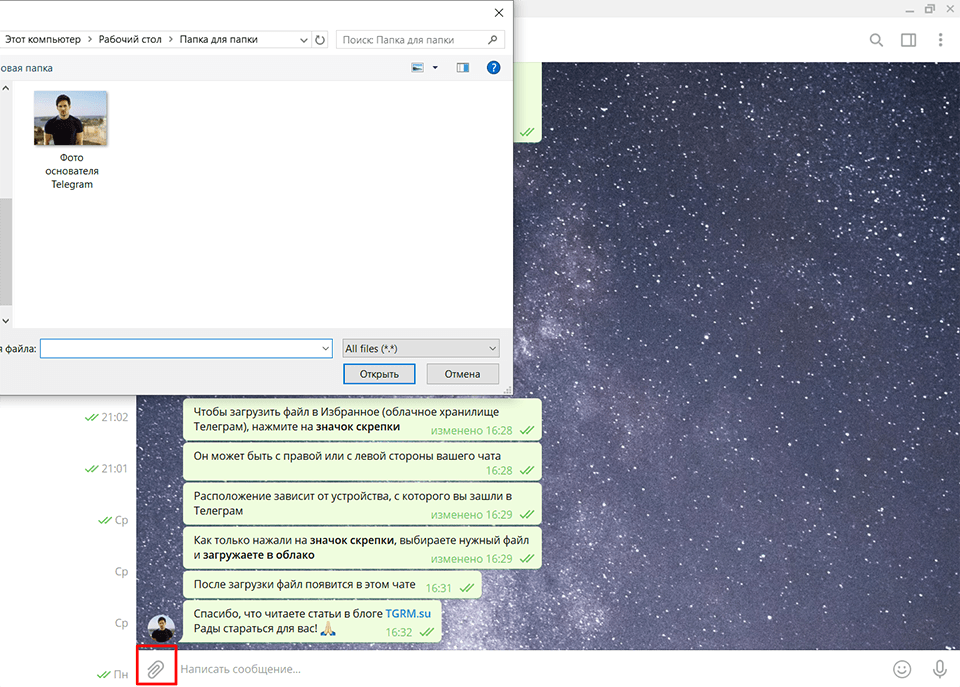
Task: Search in chat with magnifier icon
Action: coord(876,40)
